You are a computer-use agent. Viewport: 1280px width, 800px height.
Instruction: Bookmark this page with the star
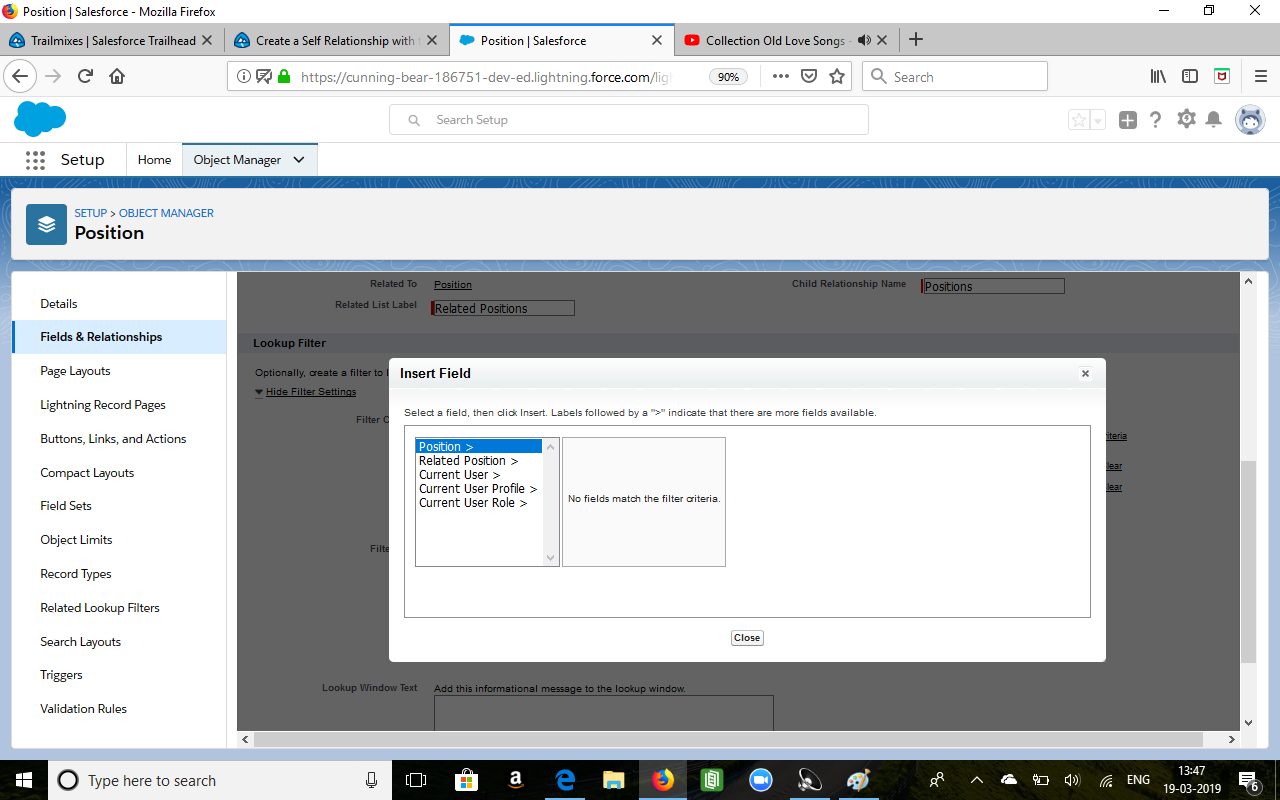837,76
